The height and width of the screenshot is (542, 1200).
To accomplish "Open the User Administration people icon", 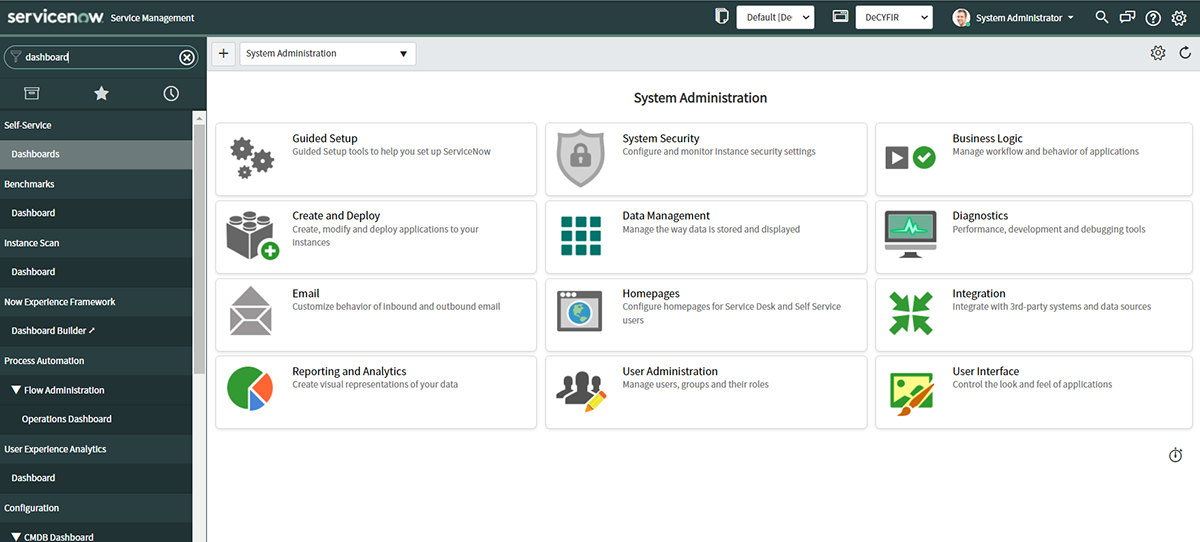I will coord(581,391).
